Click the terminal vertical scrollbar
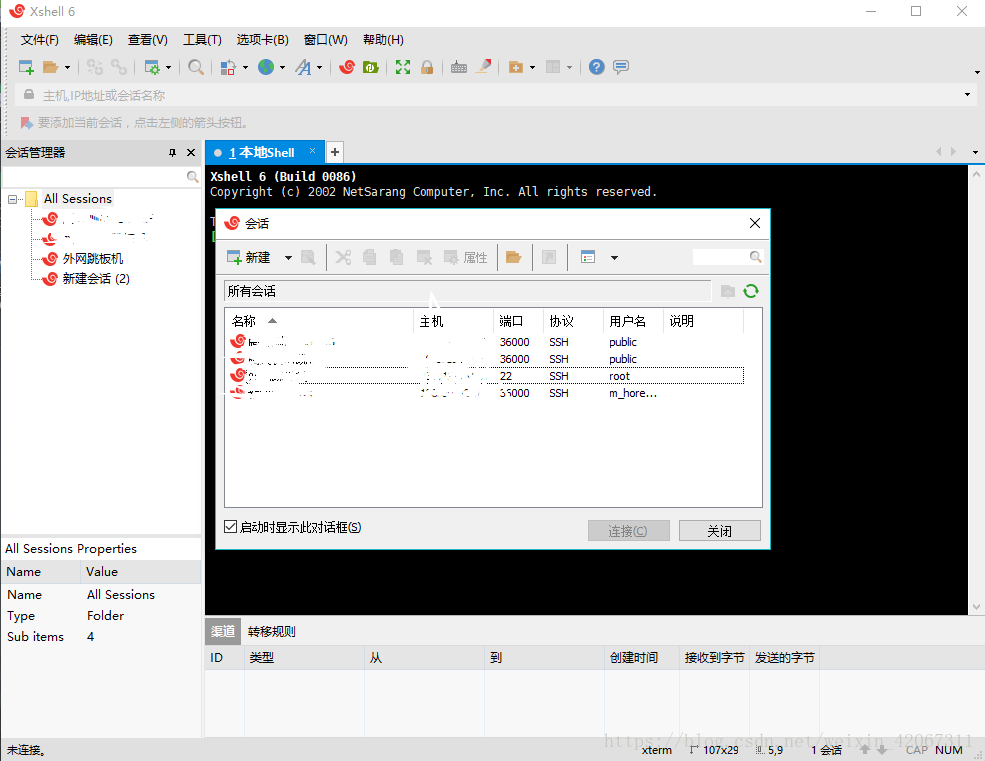Screen dimensions: 985x761 pyautogui.click(x=976, y=390)
